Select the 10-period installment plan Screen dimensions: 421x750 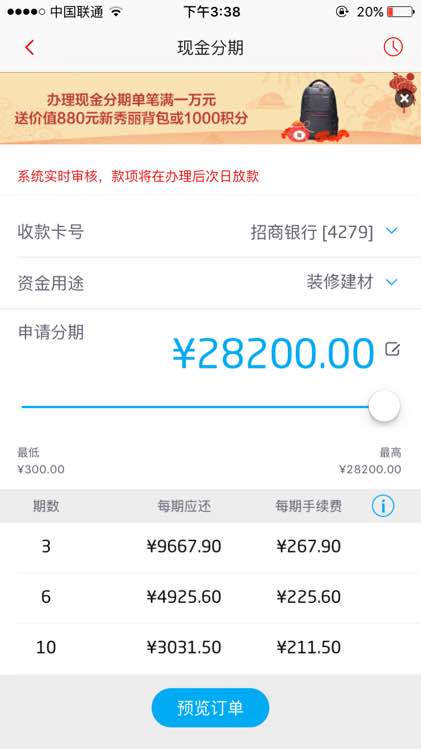click(x=210, y=648)
